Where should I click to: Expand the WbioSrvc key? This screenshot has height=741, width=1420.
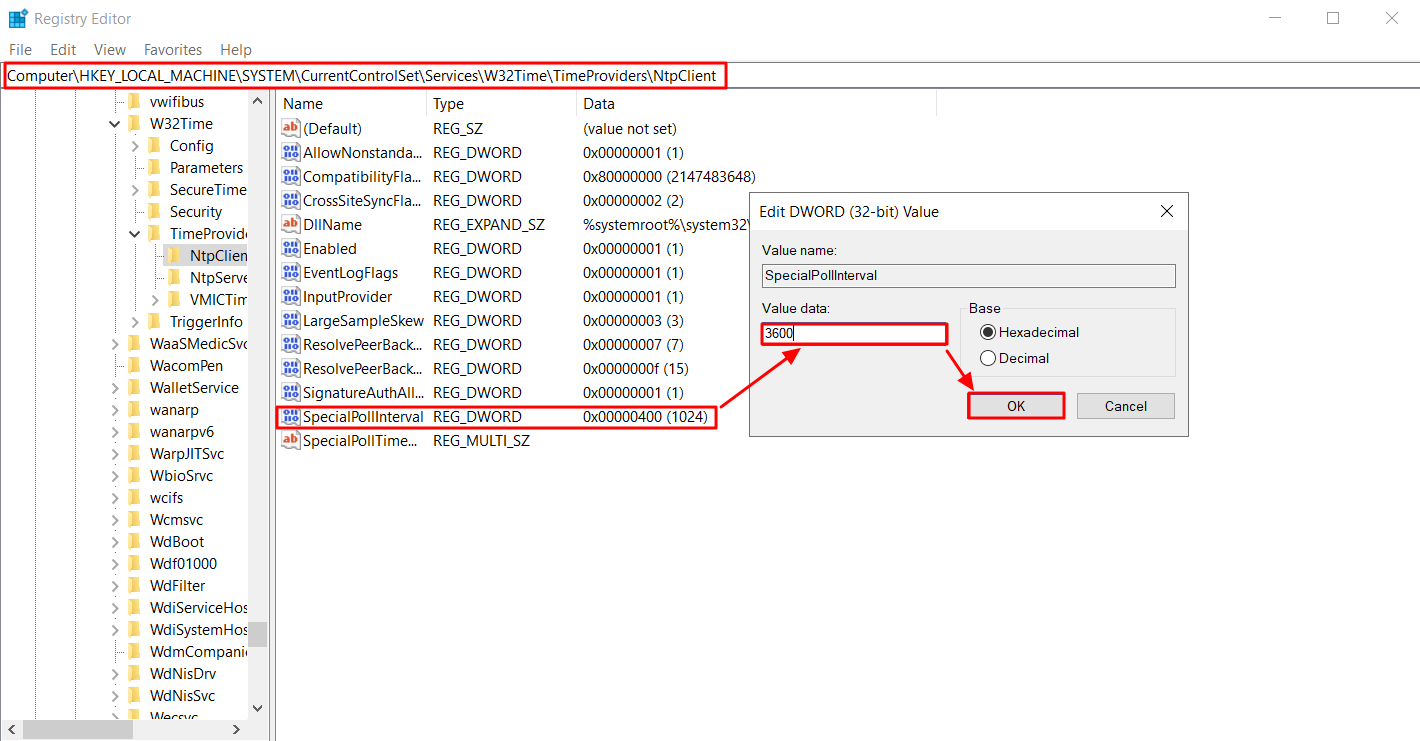[115, 476]
